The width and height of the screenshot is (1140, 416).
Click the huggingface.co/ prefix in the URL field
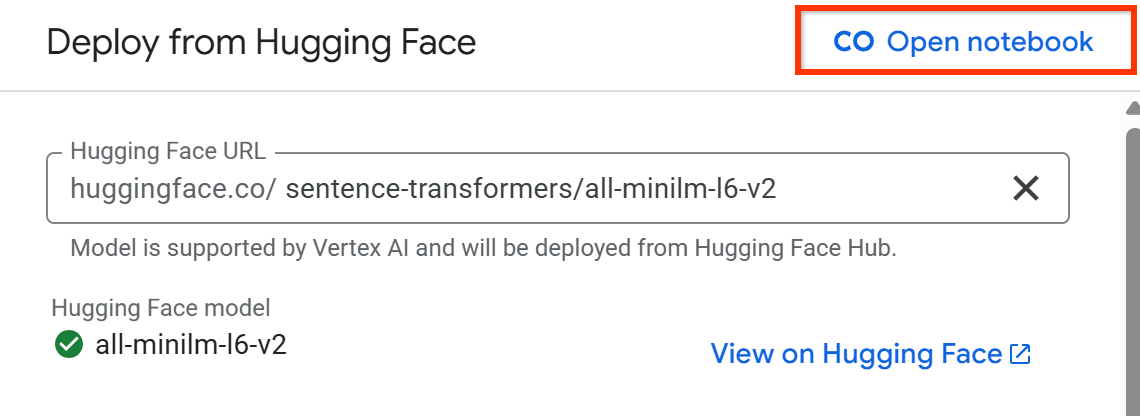[x=172, y=188]
